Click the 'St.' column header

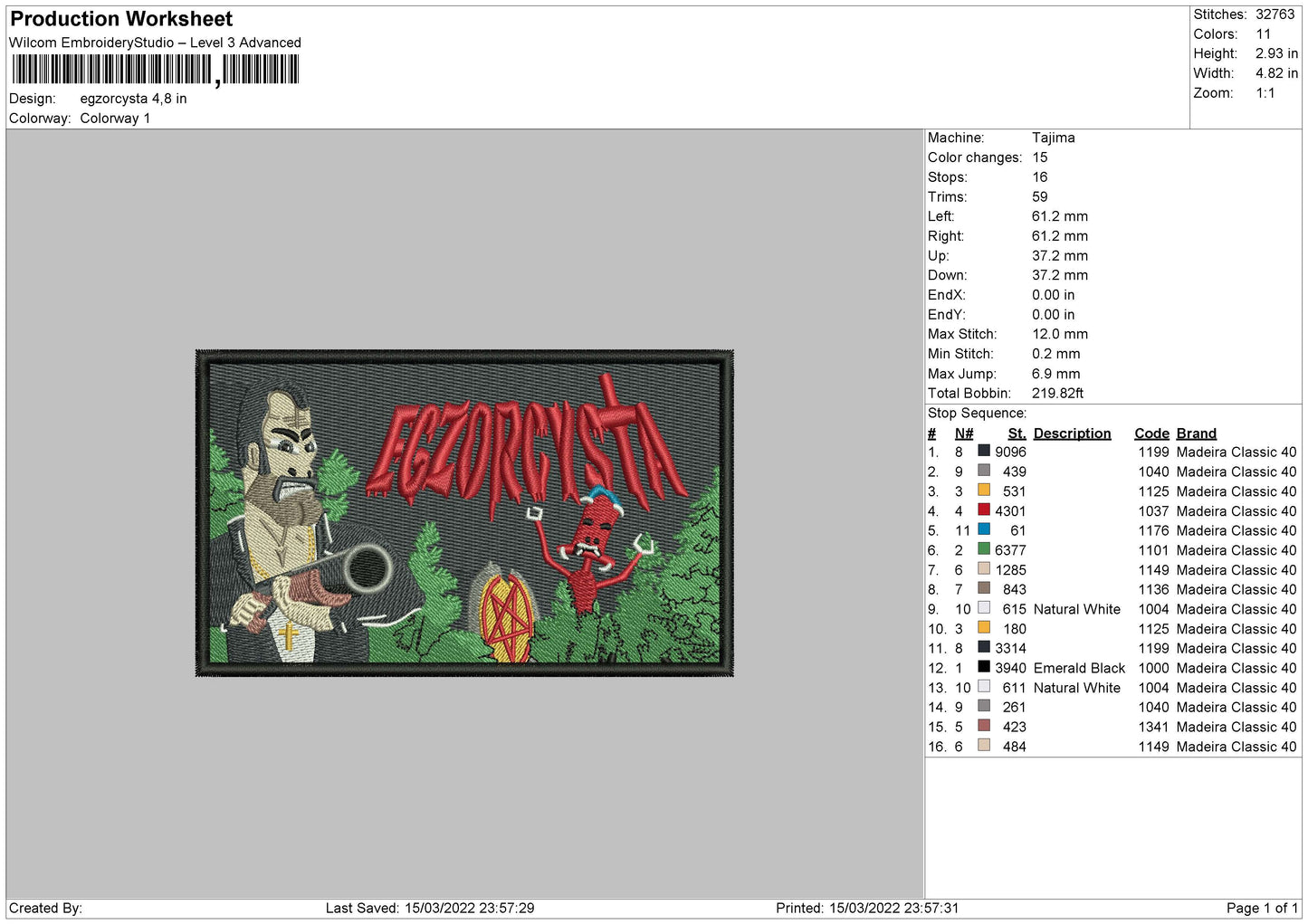click(1017, 433)
